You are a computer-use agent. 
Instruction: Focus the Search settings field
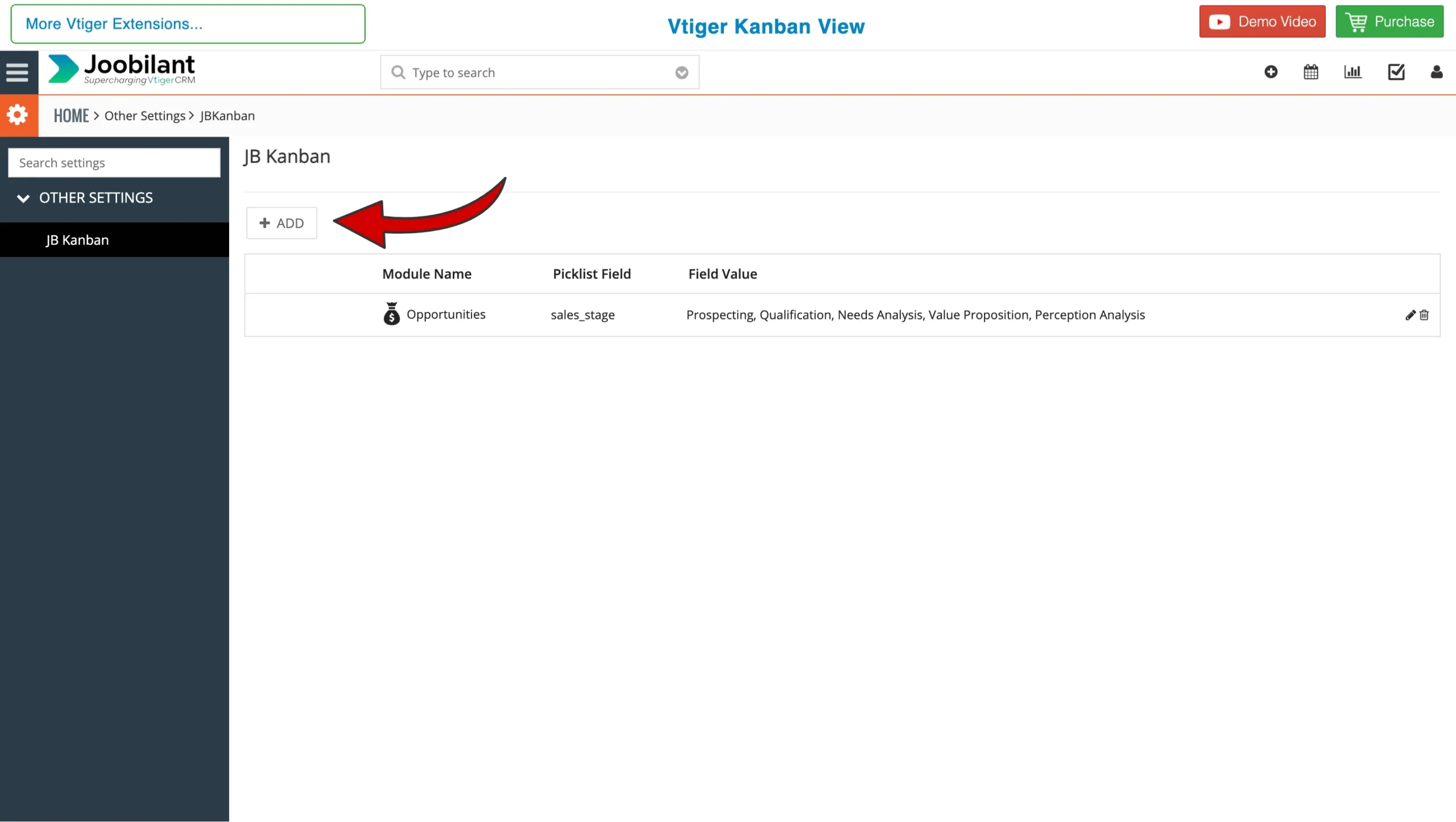coord(114,163)
